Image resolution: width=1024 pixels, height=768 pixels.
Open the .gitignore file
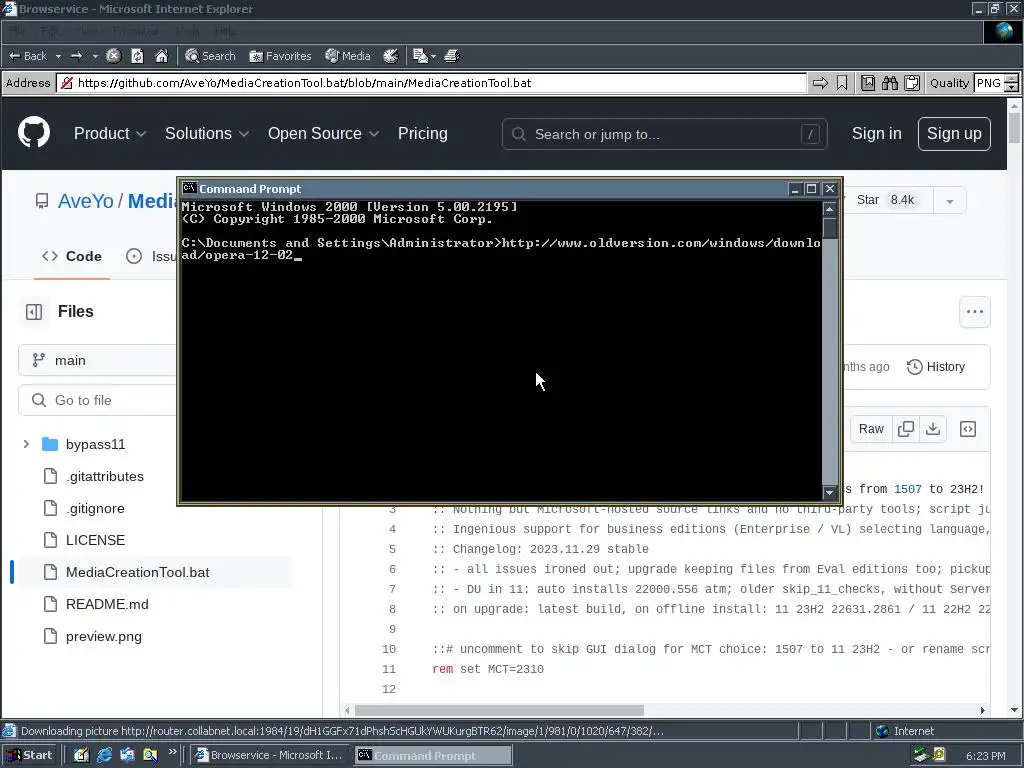coord(95,508)
